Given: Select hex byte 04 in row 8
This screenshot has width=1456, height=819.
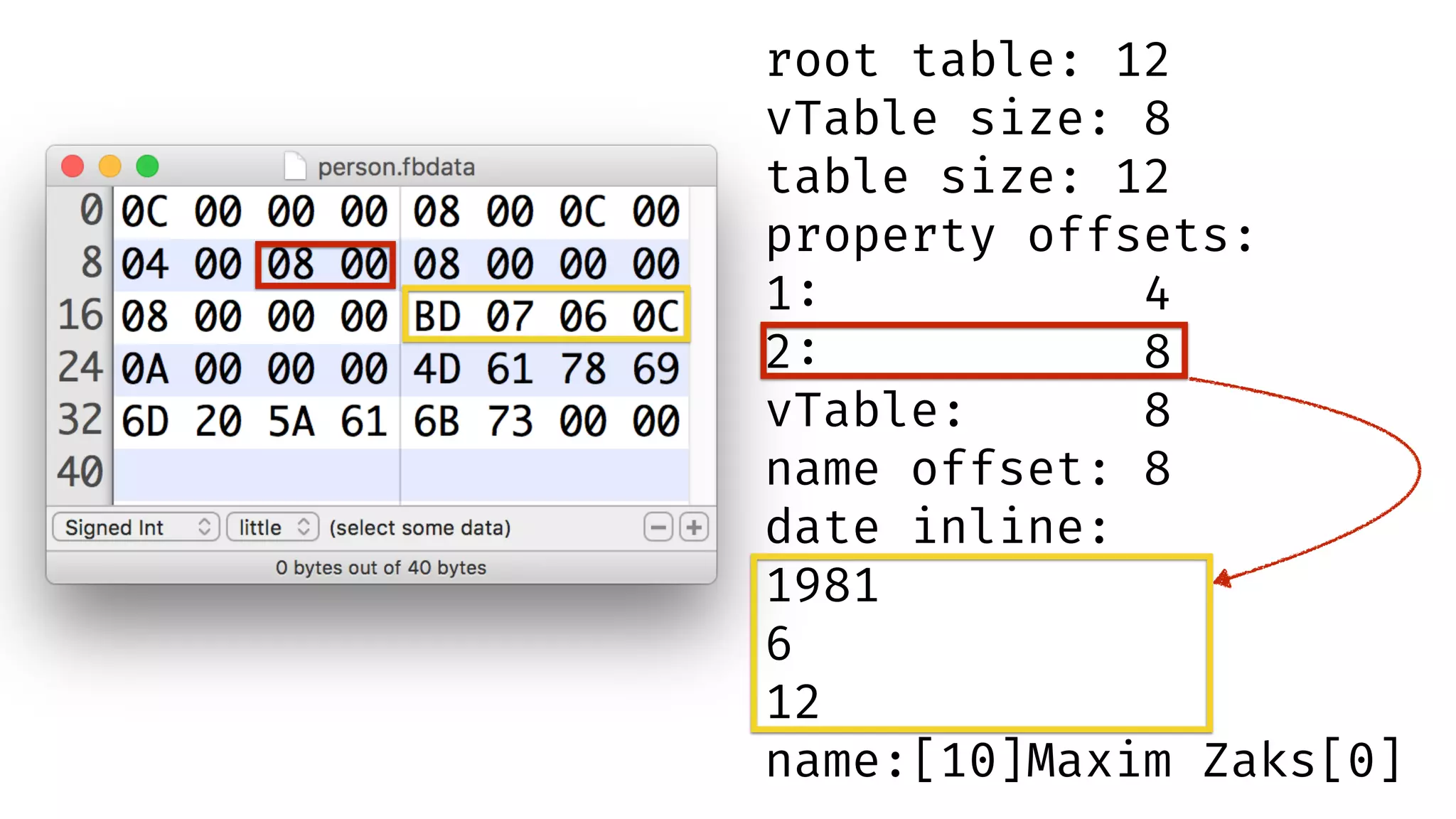Looking at the screenshot, I should click(x=145, y=264).
